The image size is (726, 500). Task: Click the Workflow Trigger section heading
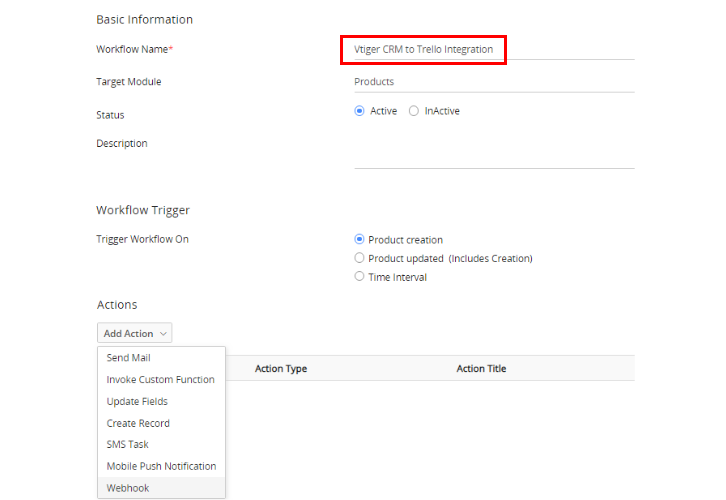[143, 210]
